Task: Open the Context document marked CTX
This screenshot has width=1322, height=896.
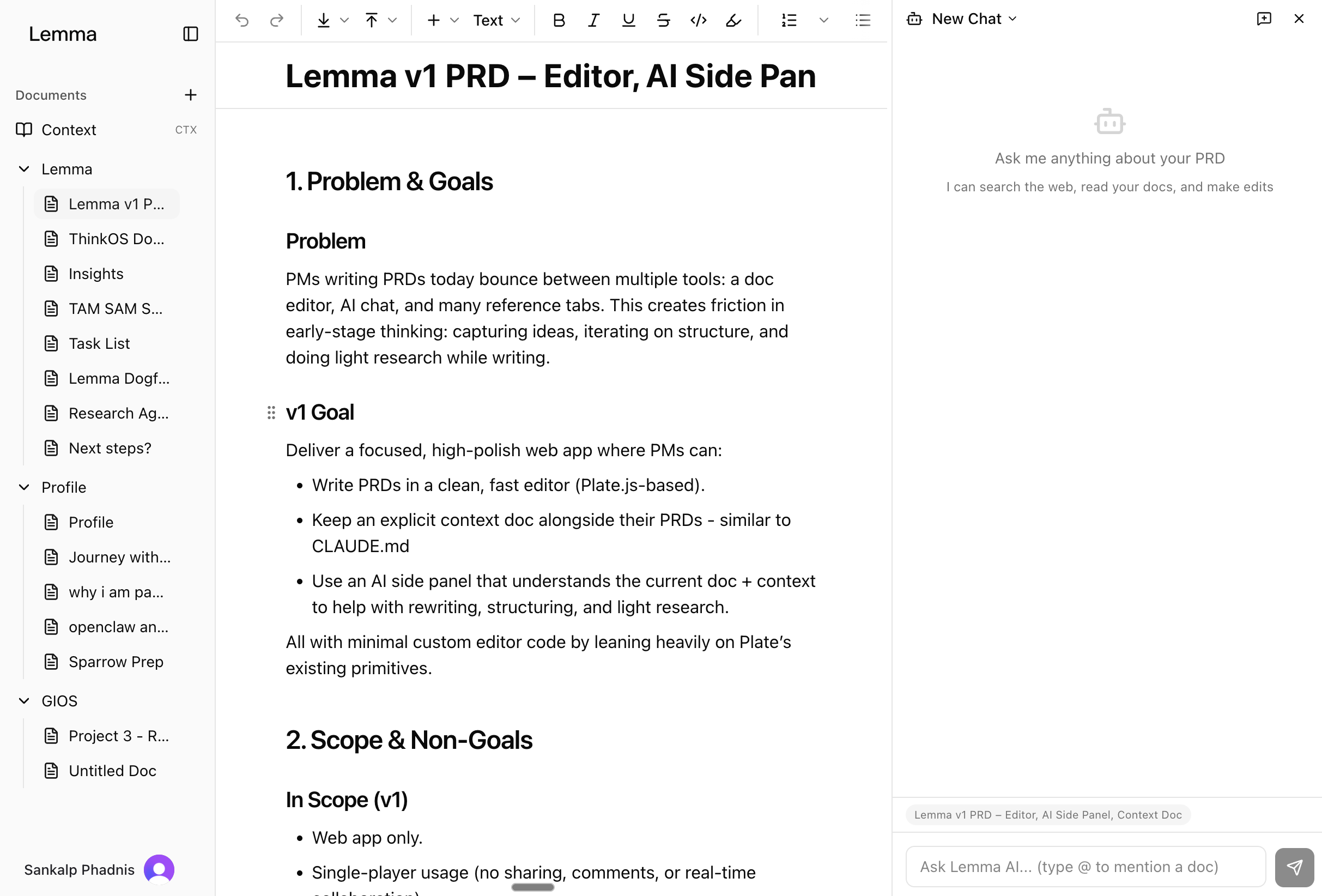Action: click(x=68, y=129)
